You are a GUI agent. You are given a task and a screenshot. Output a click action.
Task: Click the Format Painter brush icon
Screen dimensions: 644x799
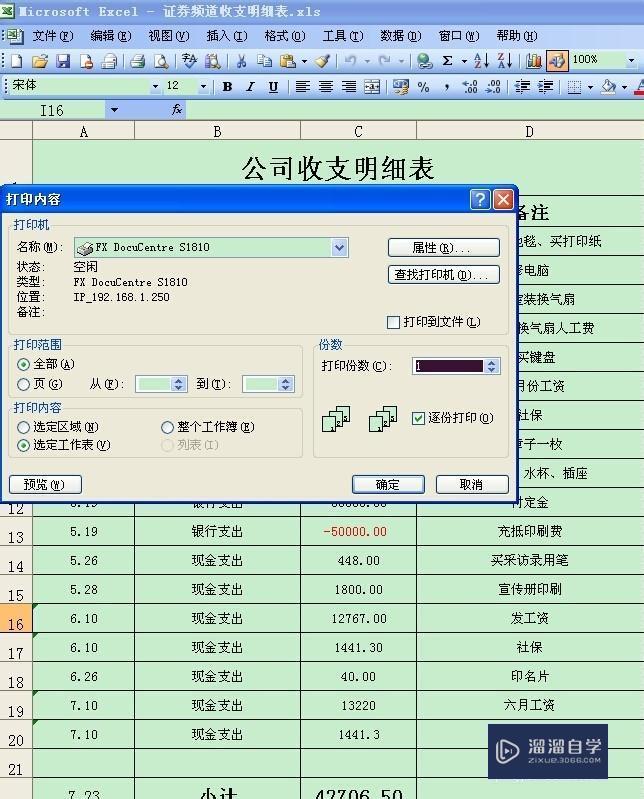click(x=323, y=62)
